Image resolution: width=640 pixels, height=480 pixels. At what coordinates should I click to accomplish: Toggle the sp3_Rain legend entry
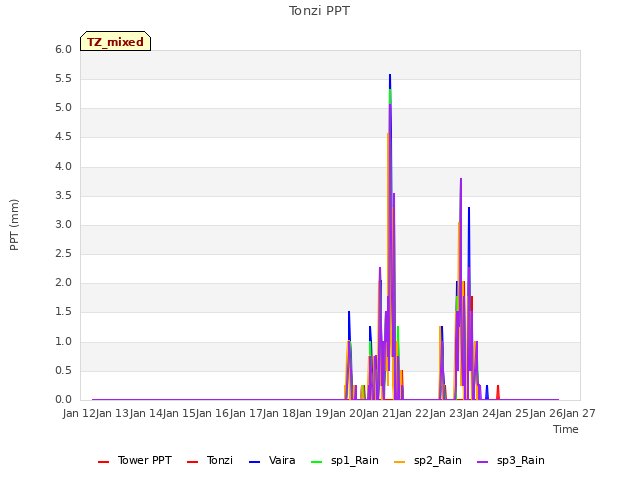pyautogui.click(x=511, y=460)
